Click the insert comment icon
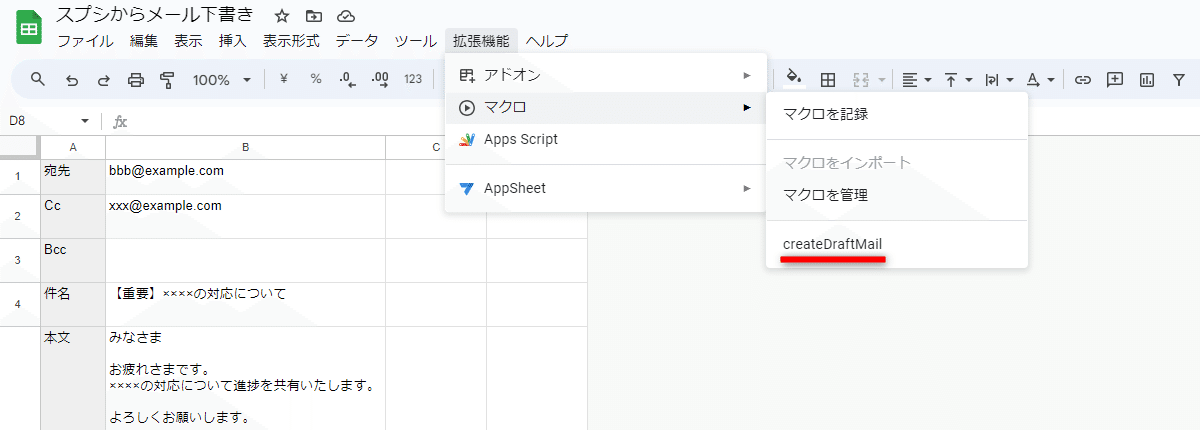Screen dimensions: 1200x430 (1114, 80)
